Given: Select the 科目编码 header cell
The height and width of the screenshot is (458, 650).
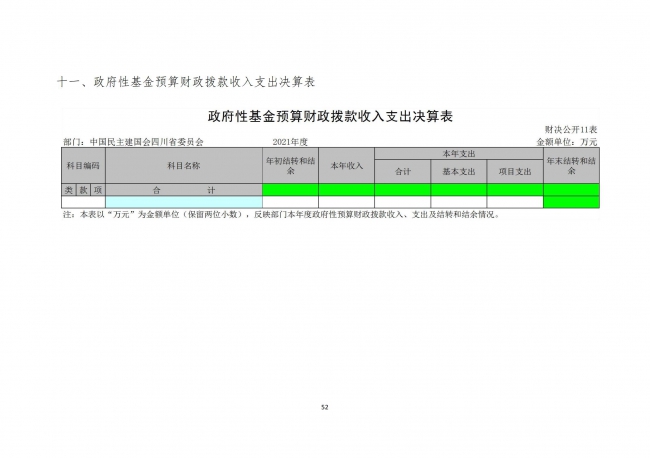Looking at the screenshot, I should [x=83, y=165].
